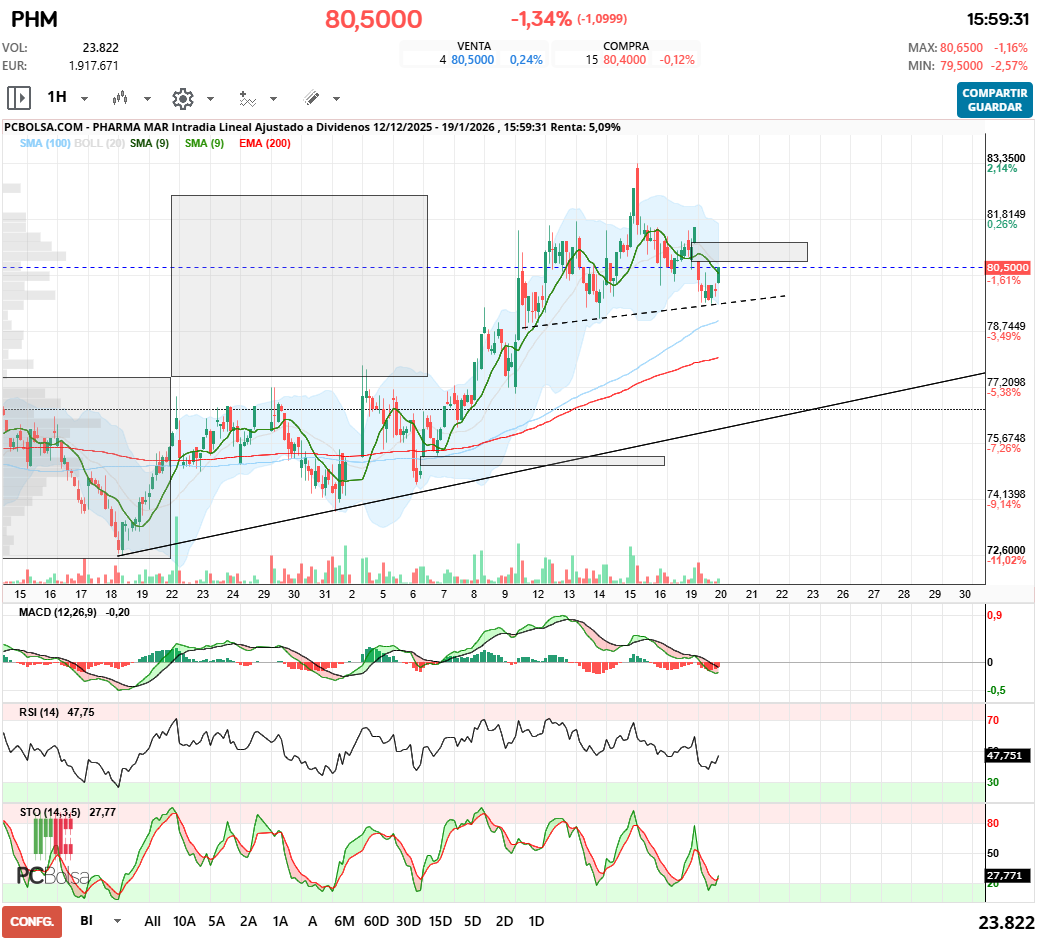The height and width of the screenshot is (943, 1048).
Task: Select the 30D time range
Action: coord(408,921)
